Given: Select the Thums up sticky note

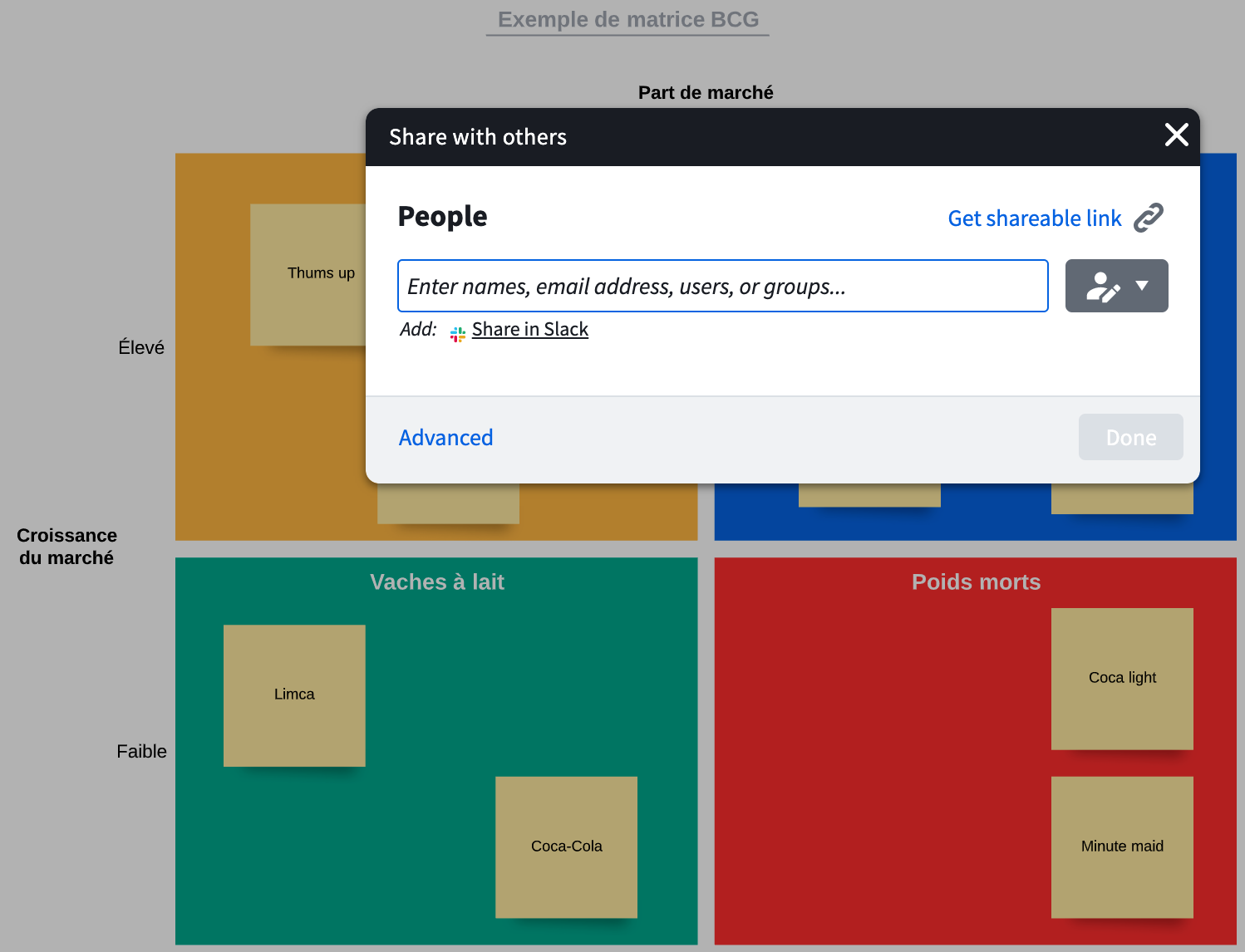Looking at the screenshot, I should 309,273.
